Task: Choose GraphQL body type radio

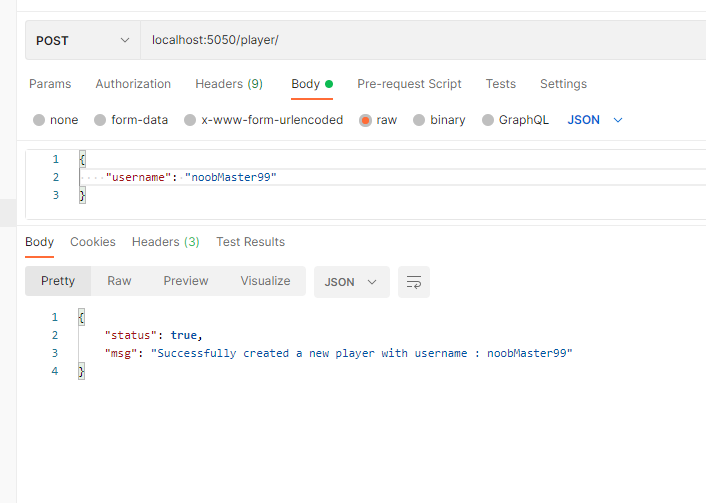Action: pos(488,120)
